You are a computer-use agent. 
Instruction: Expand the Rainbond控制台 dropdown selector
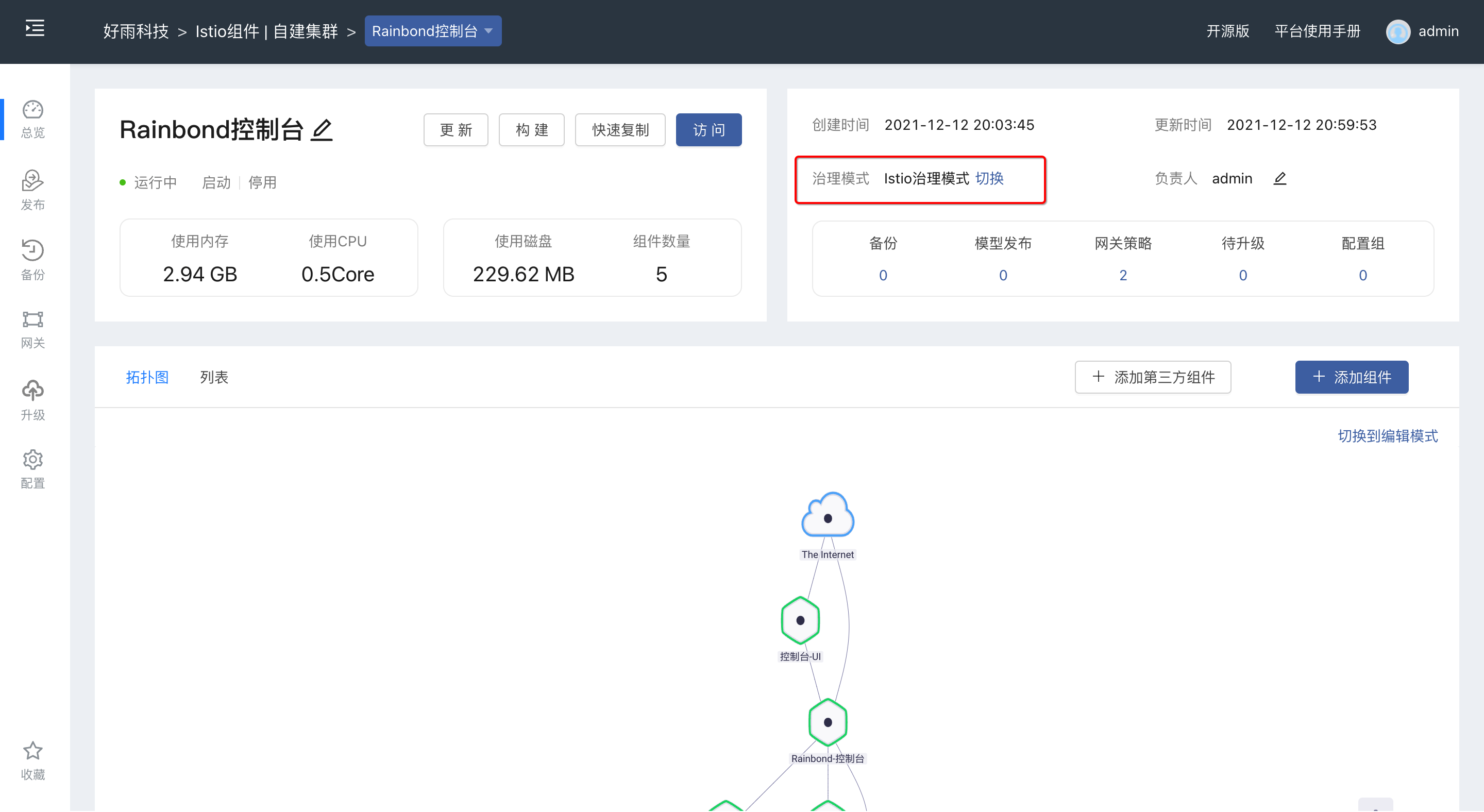pyautogui.click(x=432, y=31)
